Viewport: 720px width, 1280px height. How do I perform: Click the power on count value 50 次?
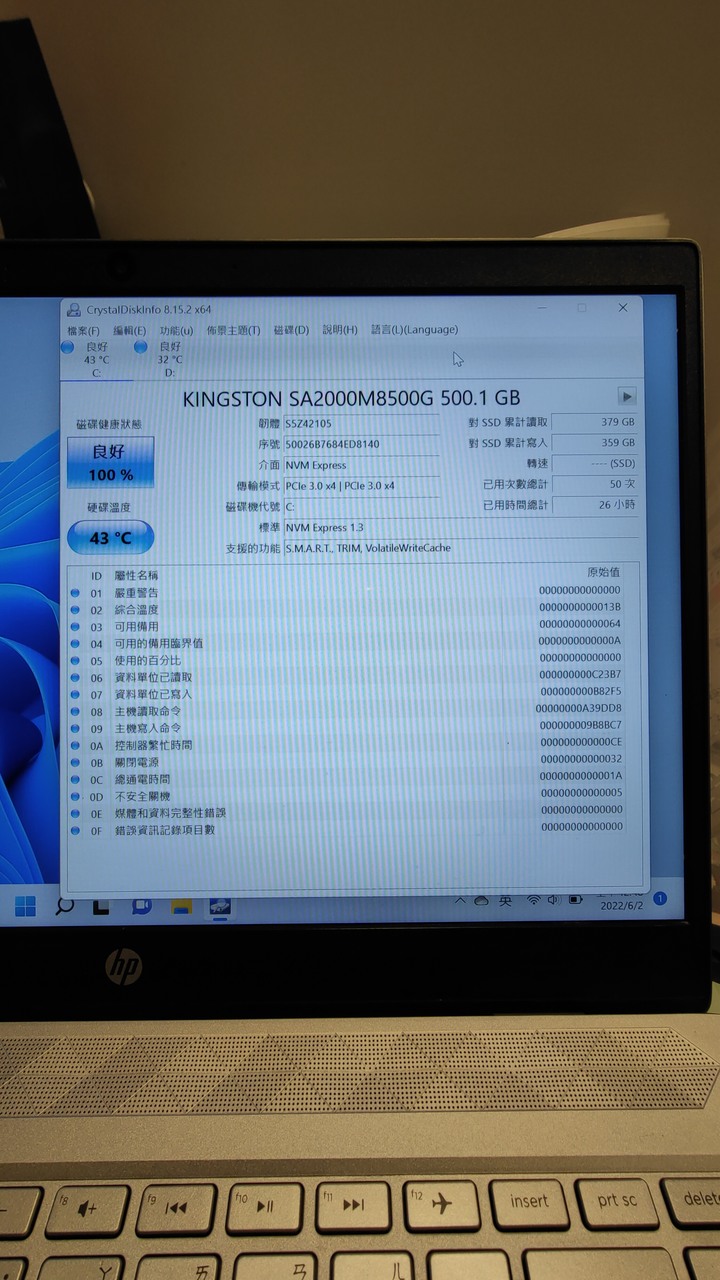click(595, 484)
